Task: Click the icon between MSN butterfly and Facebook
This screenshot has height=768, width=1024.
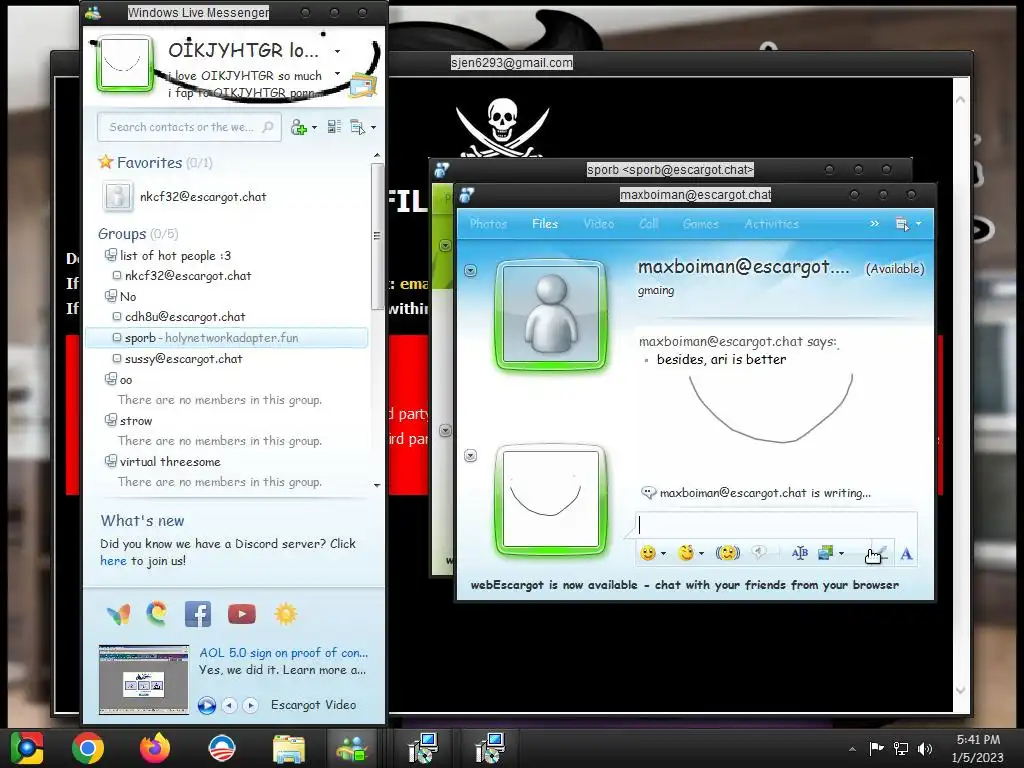Action: [x=157, y=614]
